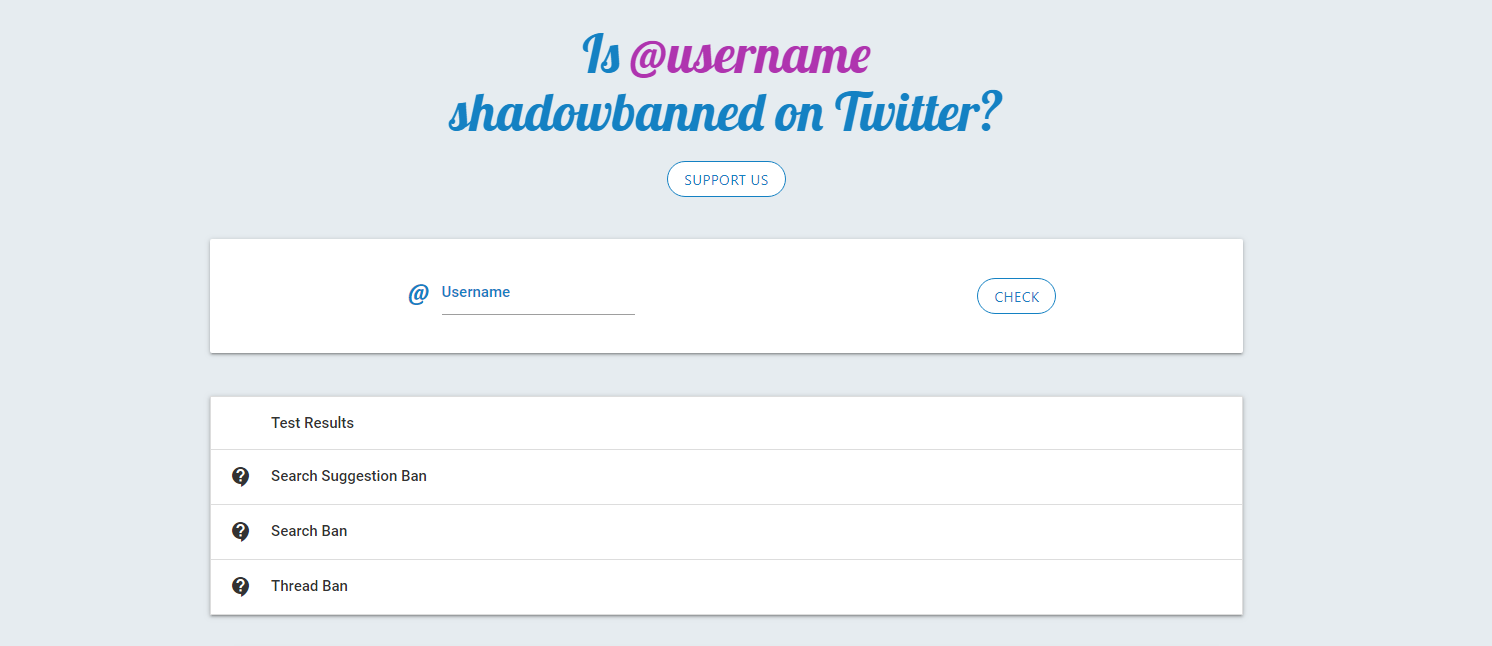The width and height of the screenshot is (1492, 646).
Task: Click the Search Suggestion Ban label text
Action: (x=349, y=476)
